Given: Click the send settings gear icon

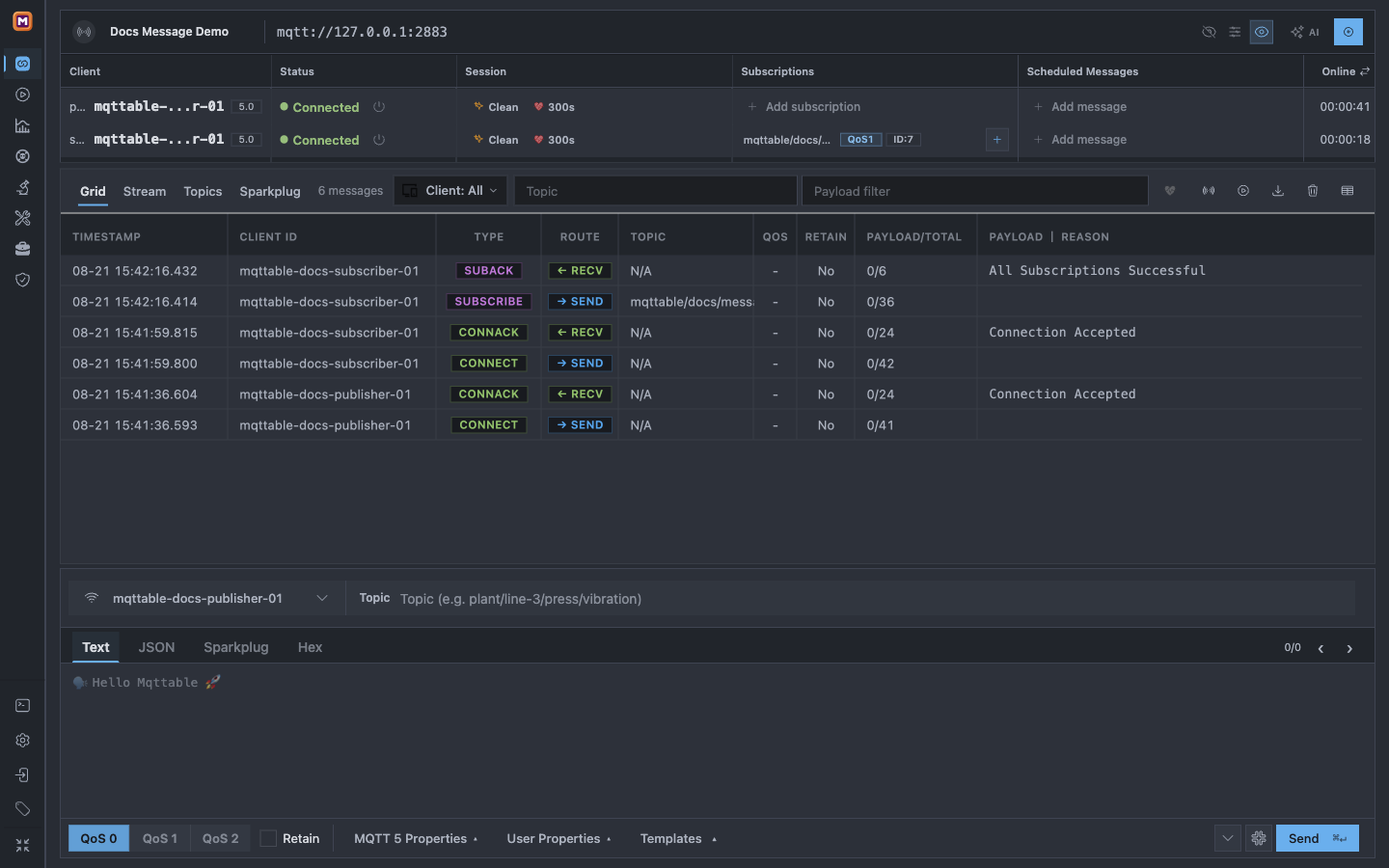Looking at the screenshot, I should [x=1259, y=838].
